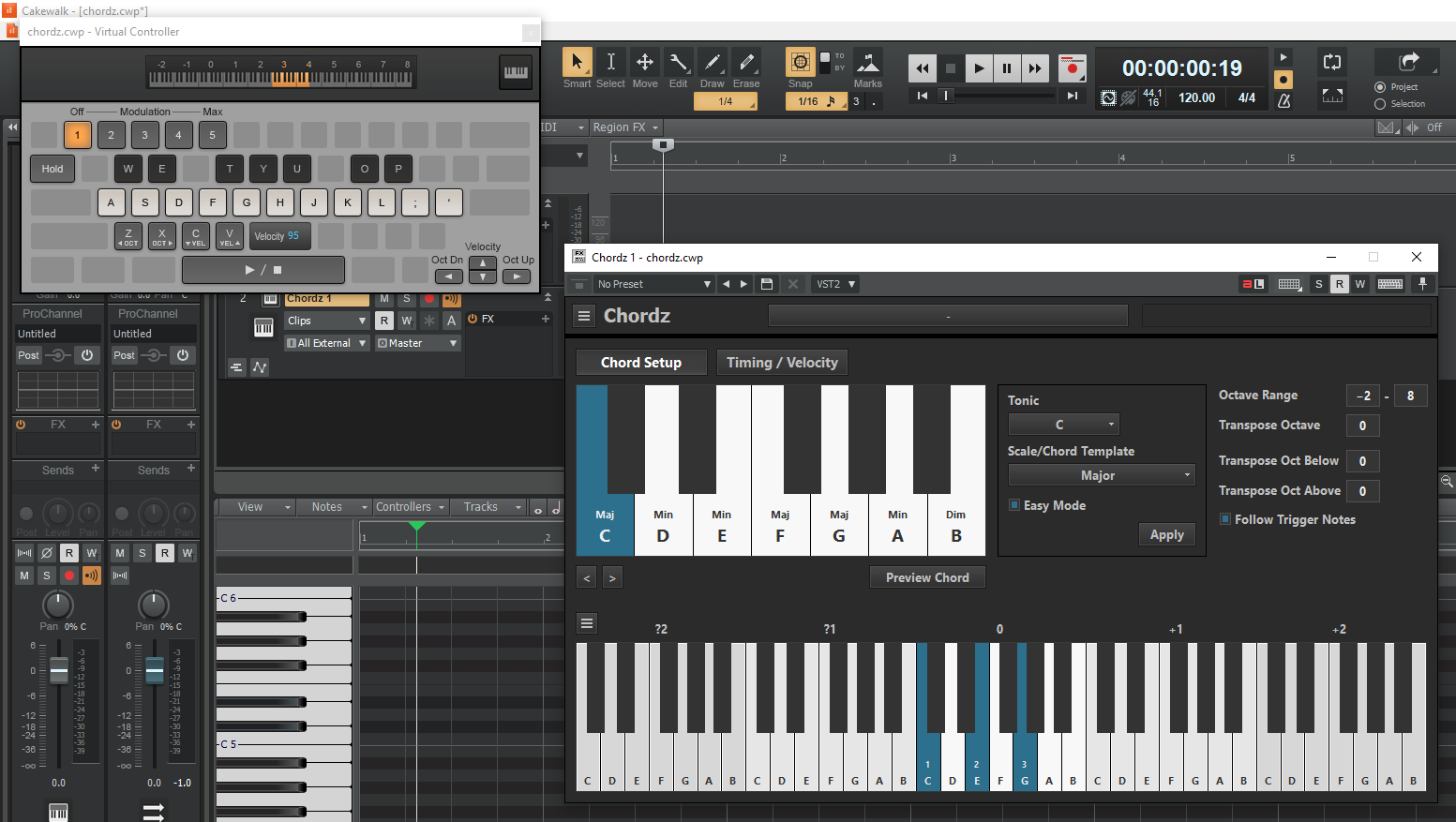Viewport: 1456px width, 822px height.
Task: Pick the Edit tool
Action: pos(678,63)
